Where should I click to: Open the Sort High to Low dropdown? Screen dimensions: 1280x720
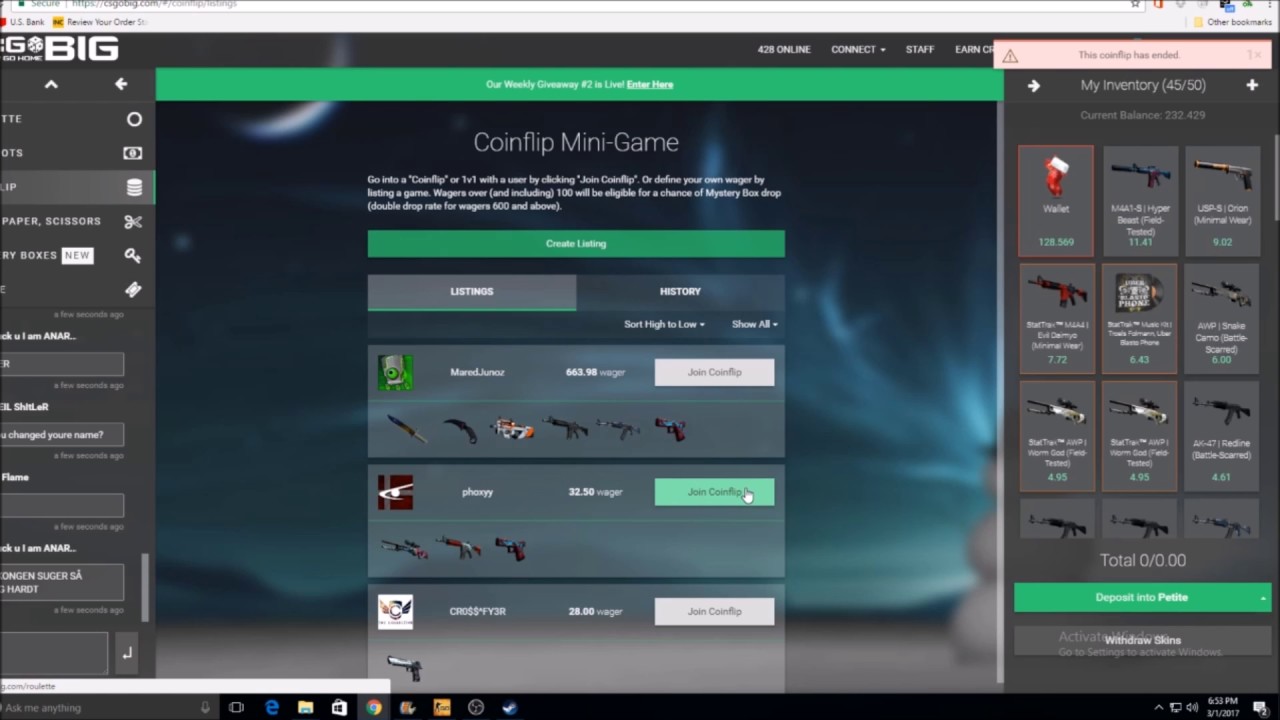click(664, 324)
